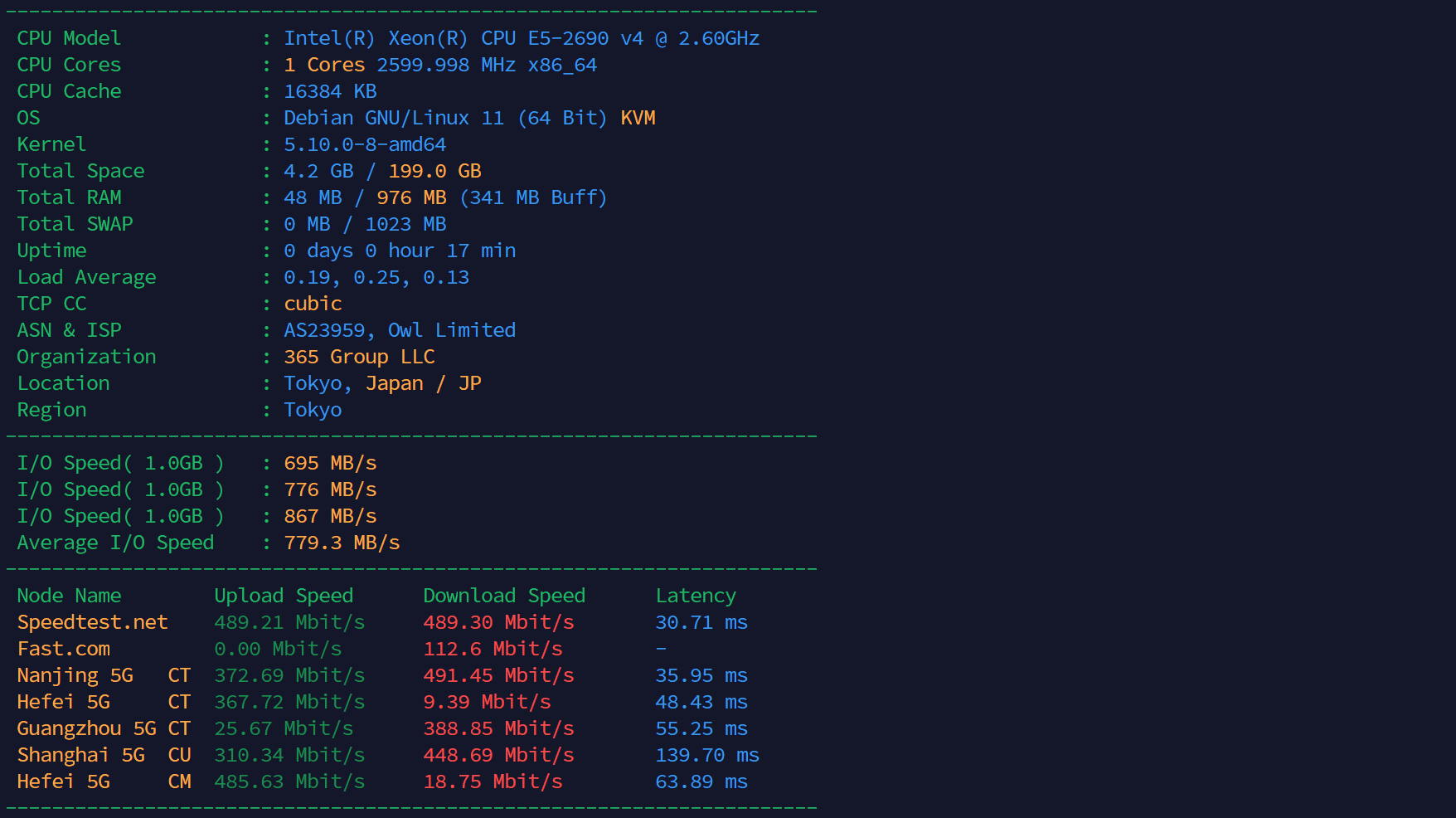
Task: Click the Tokyo, Japan location value
Action: point(353,383)
